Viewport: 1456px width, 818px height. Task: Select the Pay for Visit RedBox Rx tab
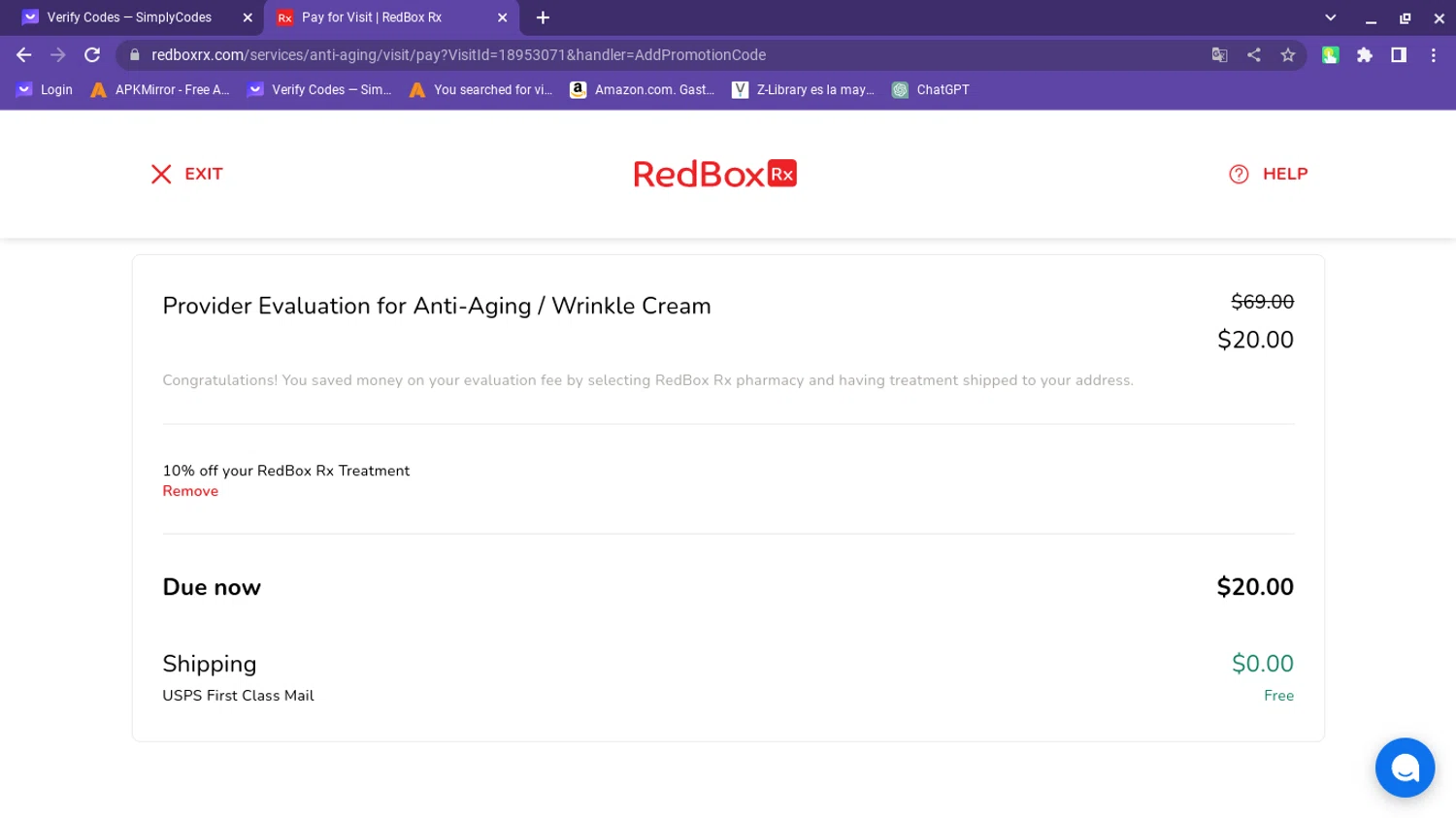pos(391,17)
